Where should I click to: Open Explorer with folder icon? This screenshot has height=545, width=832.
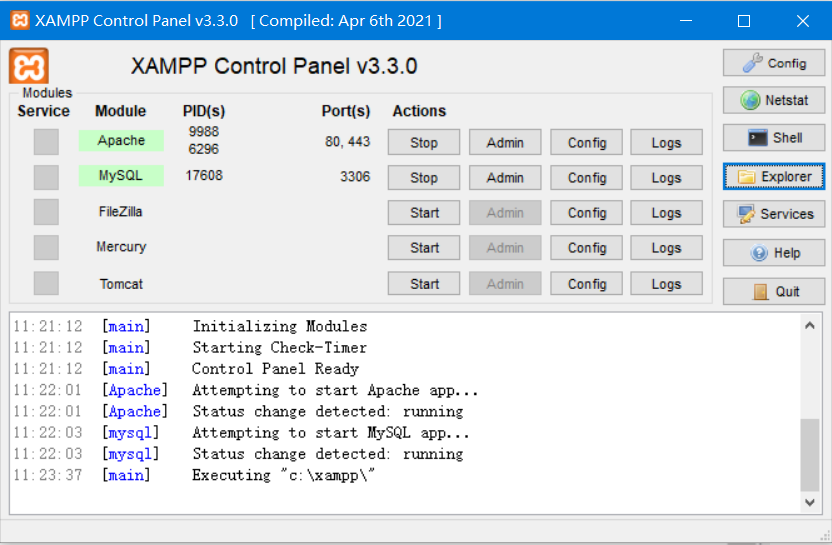[x=774, y=177]
